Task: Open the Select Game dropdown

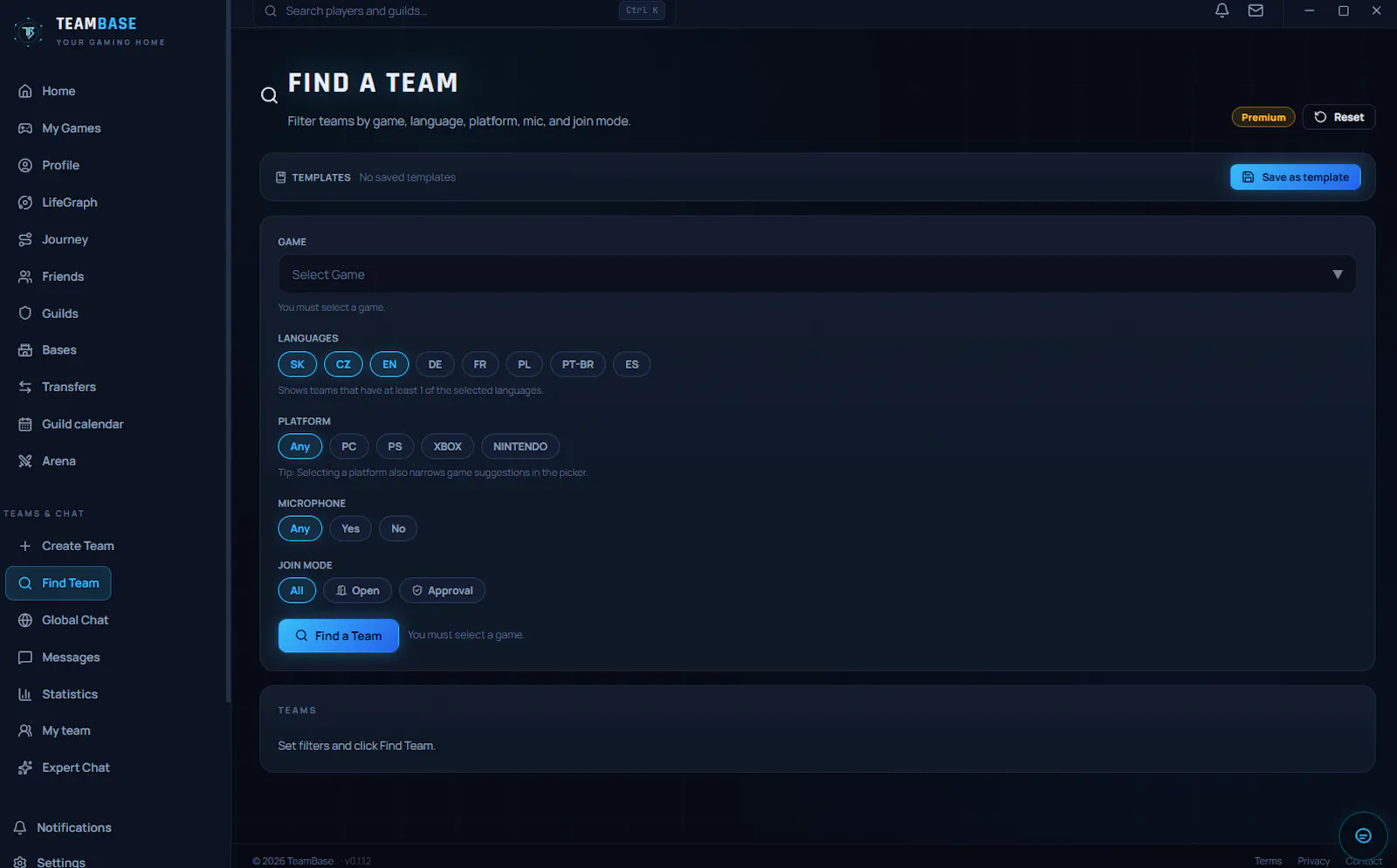Action: coord(817,274)
